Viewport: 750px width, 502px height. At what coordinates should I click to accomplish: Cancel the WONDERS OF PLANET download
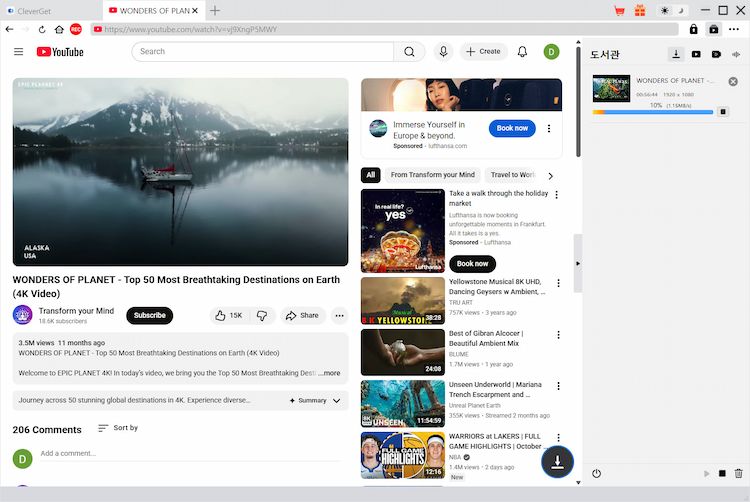(732, 81)
